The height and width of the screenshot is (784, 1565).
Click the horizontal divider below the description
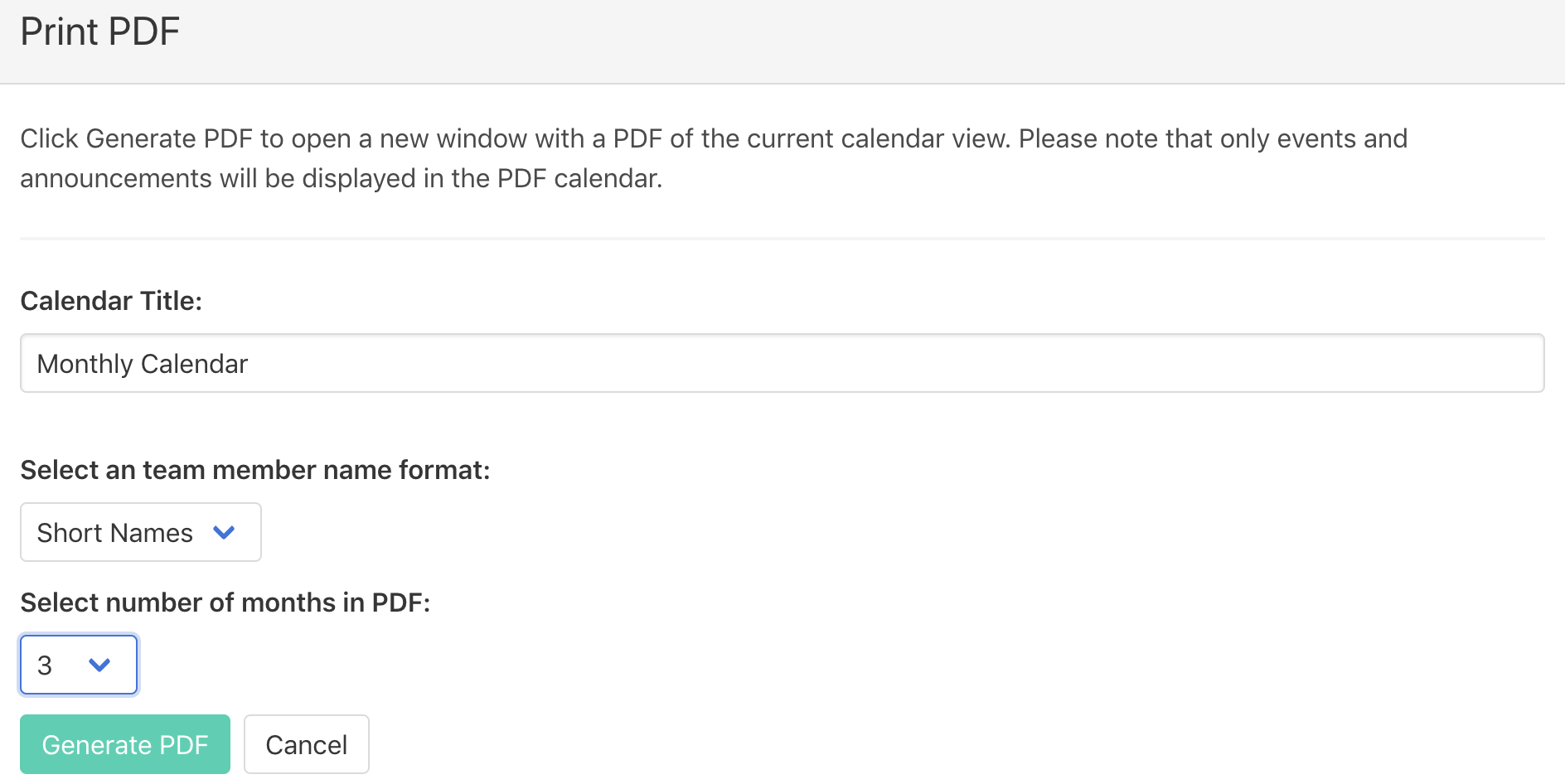(781, 239)
